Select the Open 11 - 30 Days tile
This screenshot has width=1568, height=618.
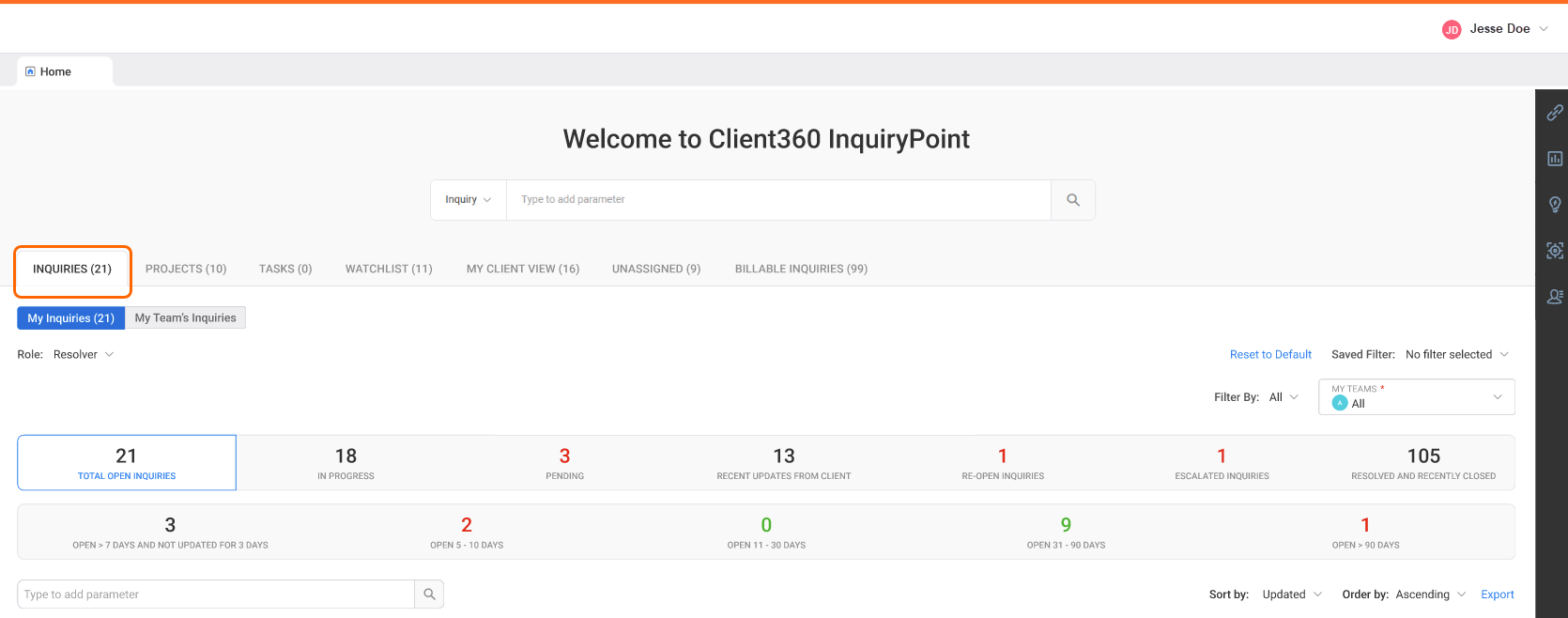coord(766,533)
